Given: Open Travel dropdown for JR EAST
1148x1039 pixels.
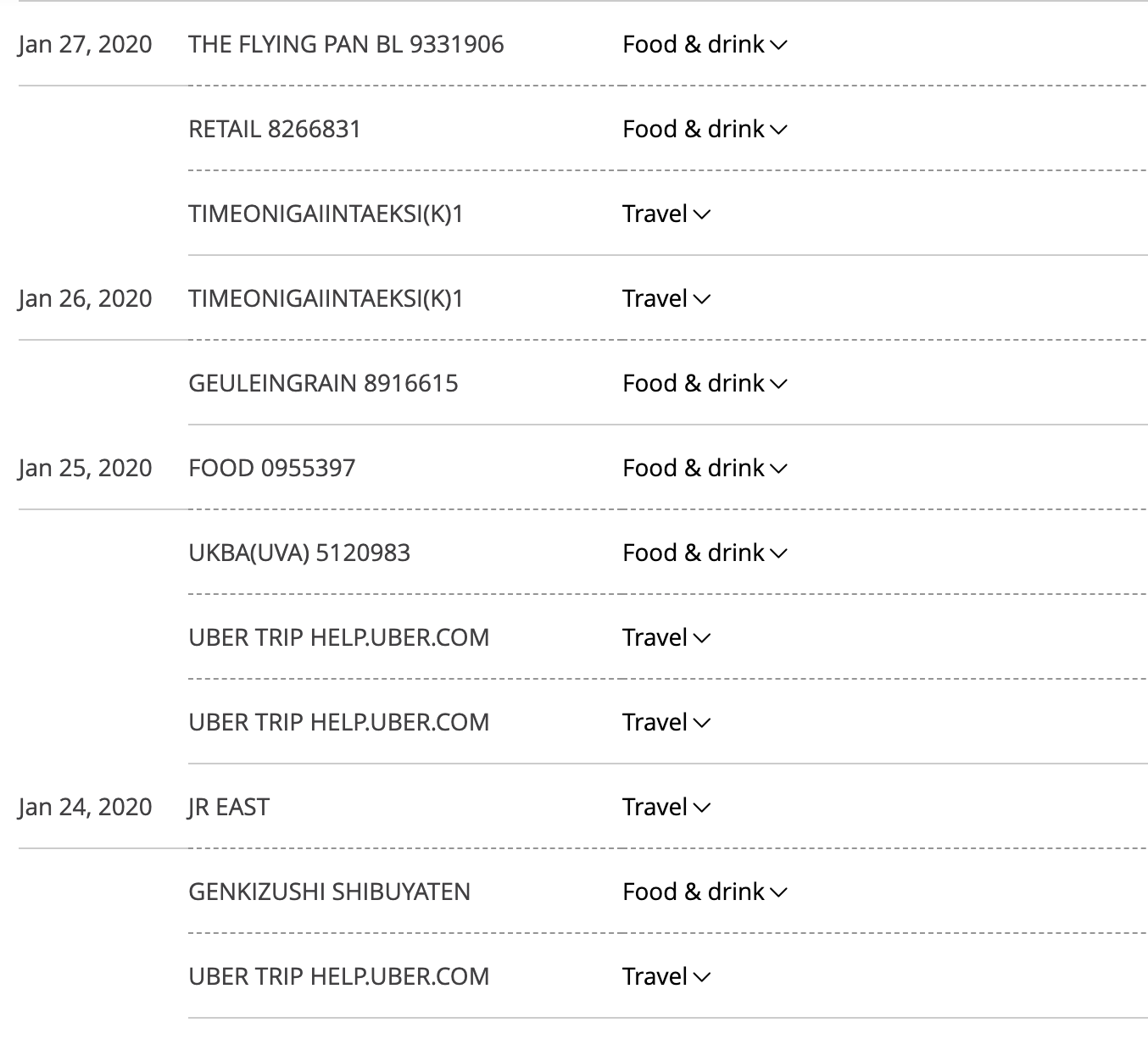Looking at the screenshot, I should click(666, 808).
